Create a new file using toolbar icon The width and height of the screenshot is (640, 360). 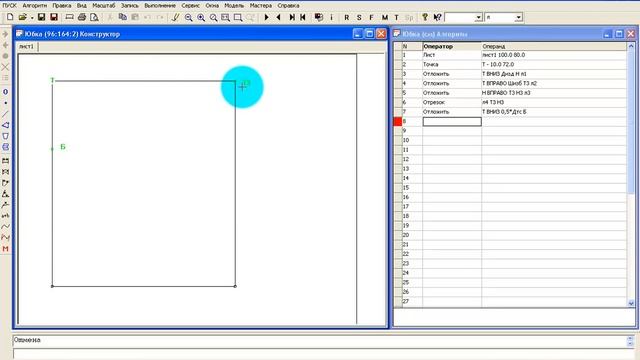(10, 17)
